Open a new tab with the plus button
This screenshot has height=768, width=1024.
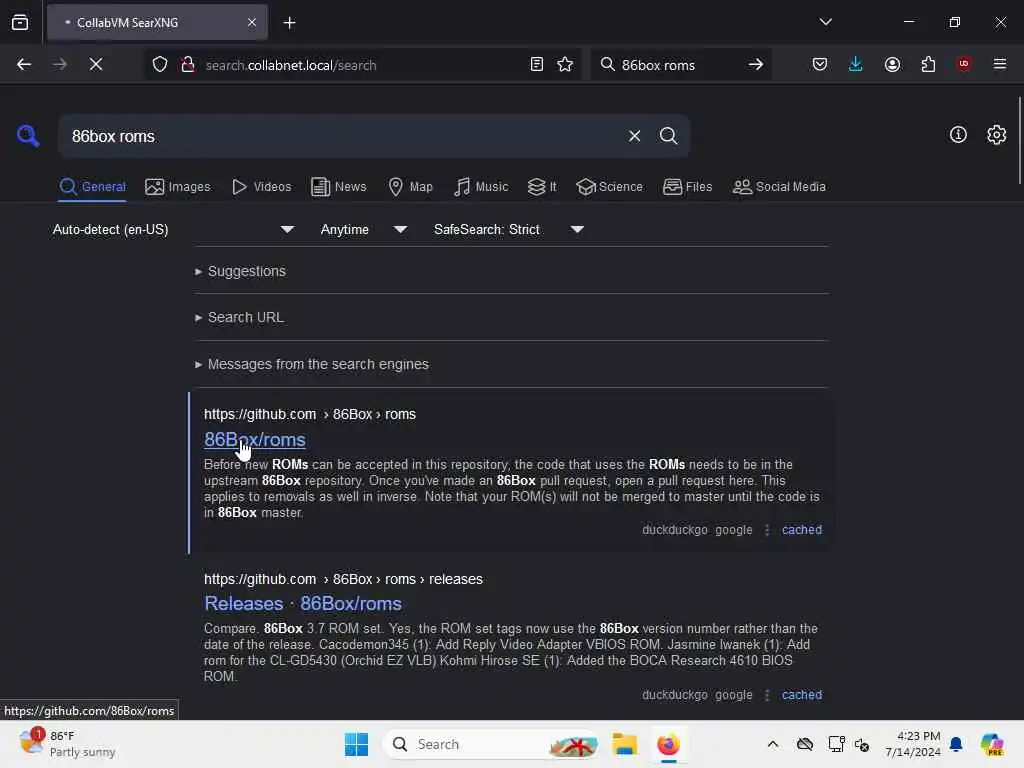(289, 23)
